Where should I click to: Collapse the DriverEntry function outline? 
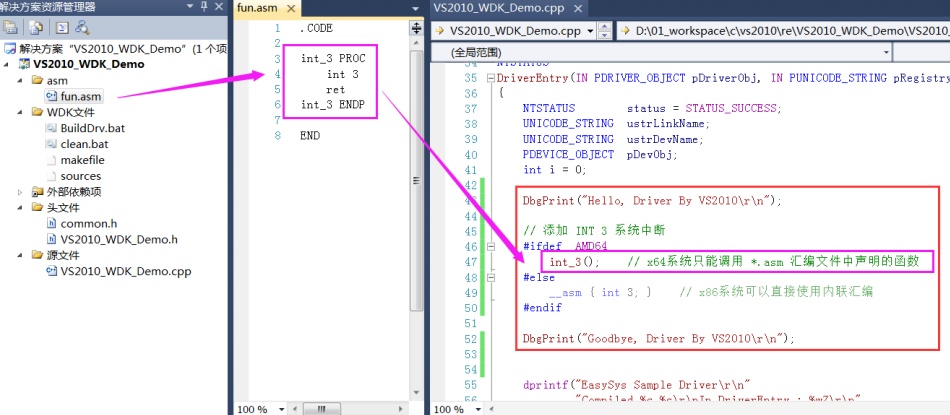490,78
